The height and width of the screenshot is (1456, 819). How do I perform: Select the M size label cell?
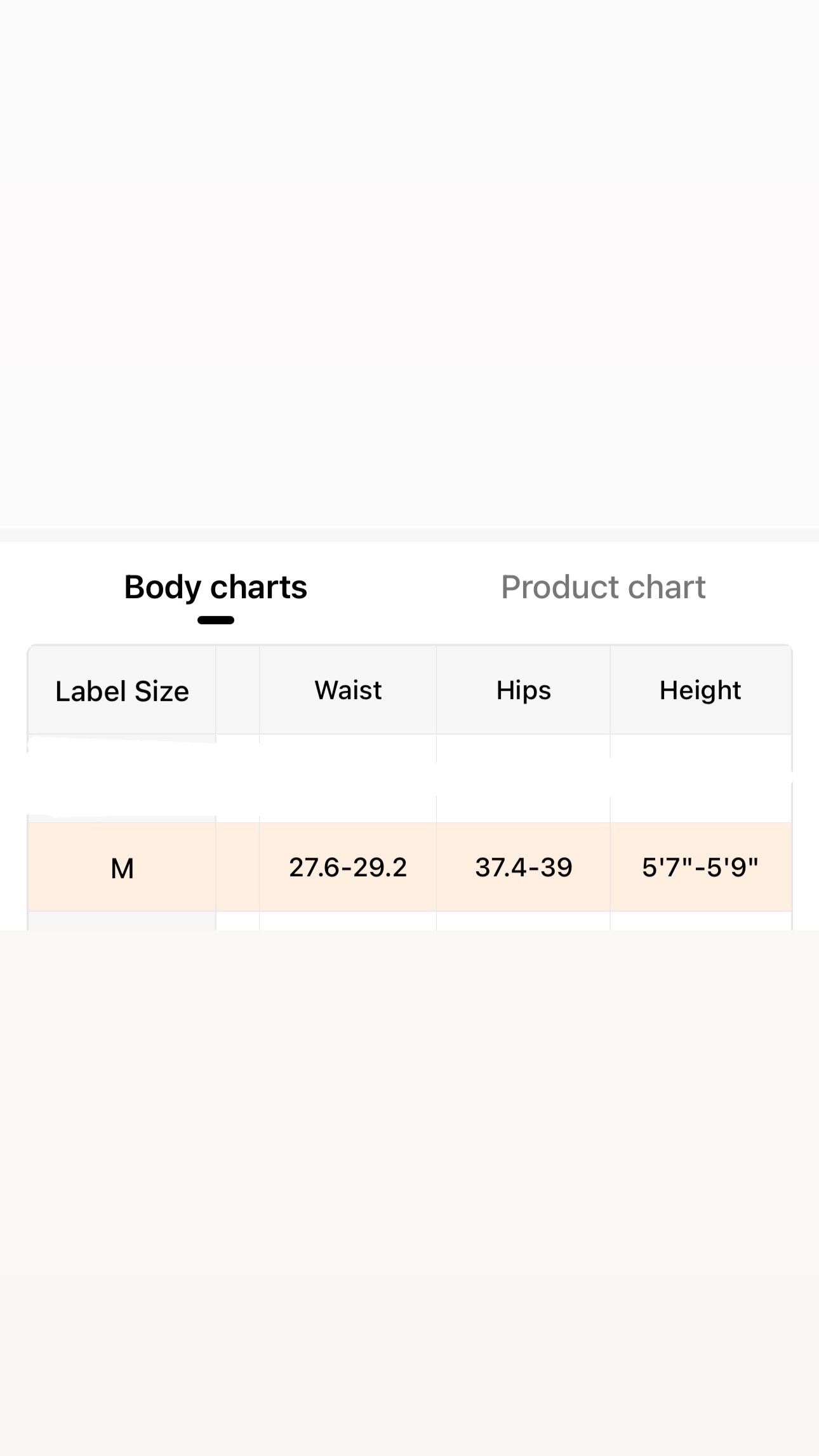[x=122, y=867]
